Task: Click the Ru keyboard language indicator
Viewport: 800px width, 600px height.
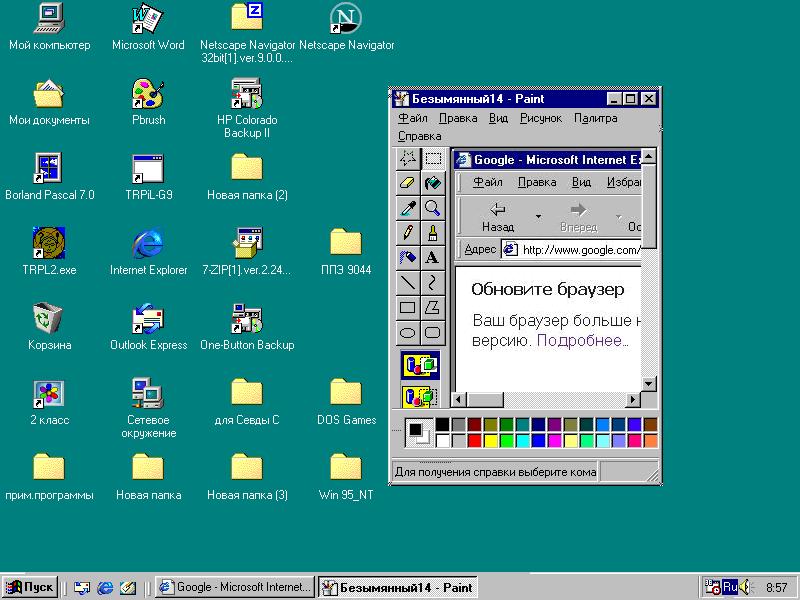Action: [x=730, y=587]
